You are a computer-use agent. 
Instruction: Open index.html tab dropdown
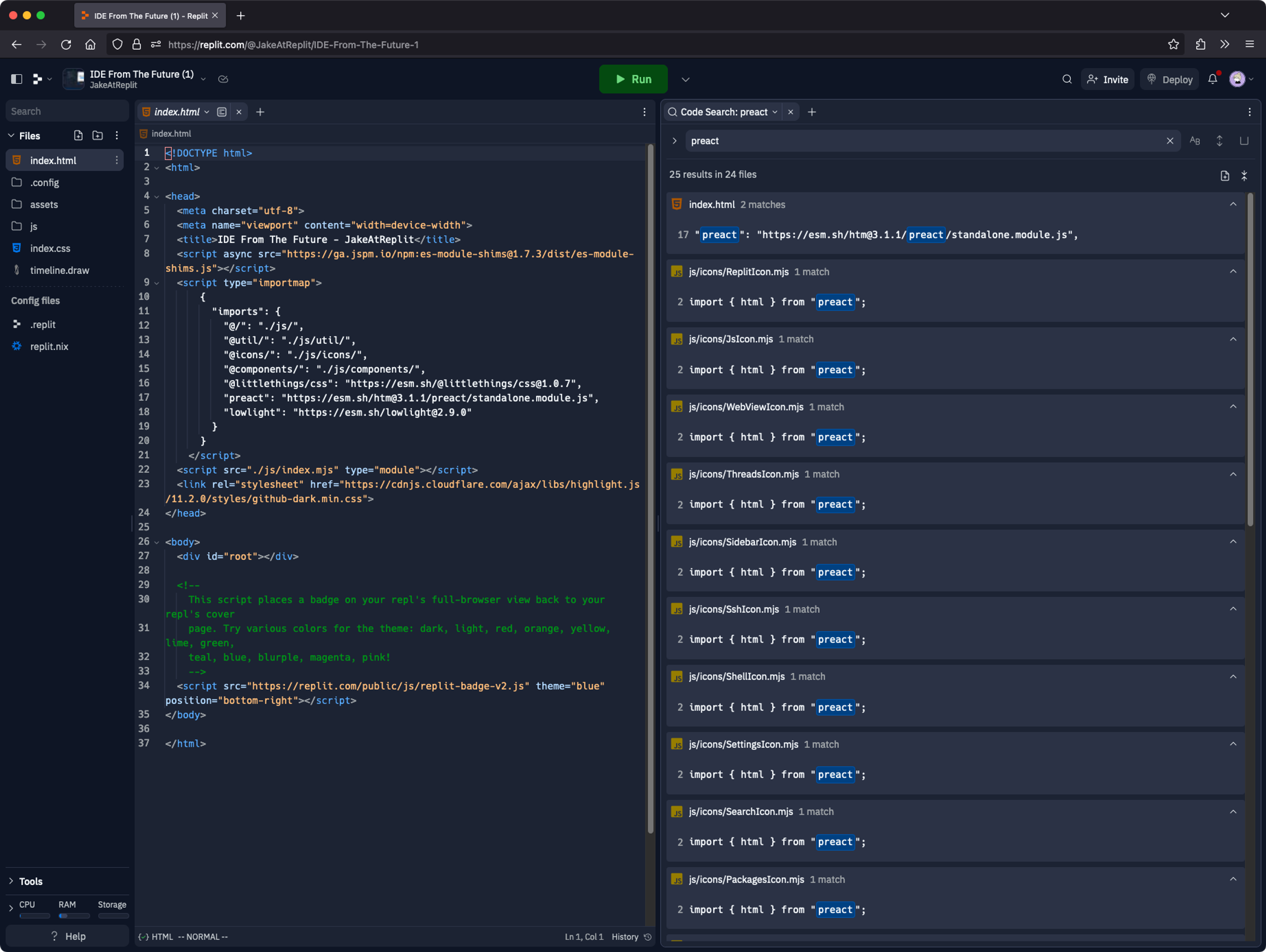click(x=207, y=112)
